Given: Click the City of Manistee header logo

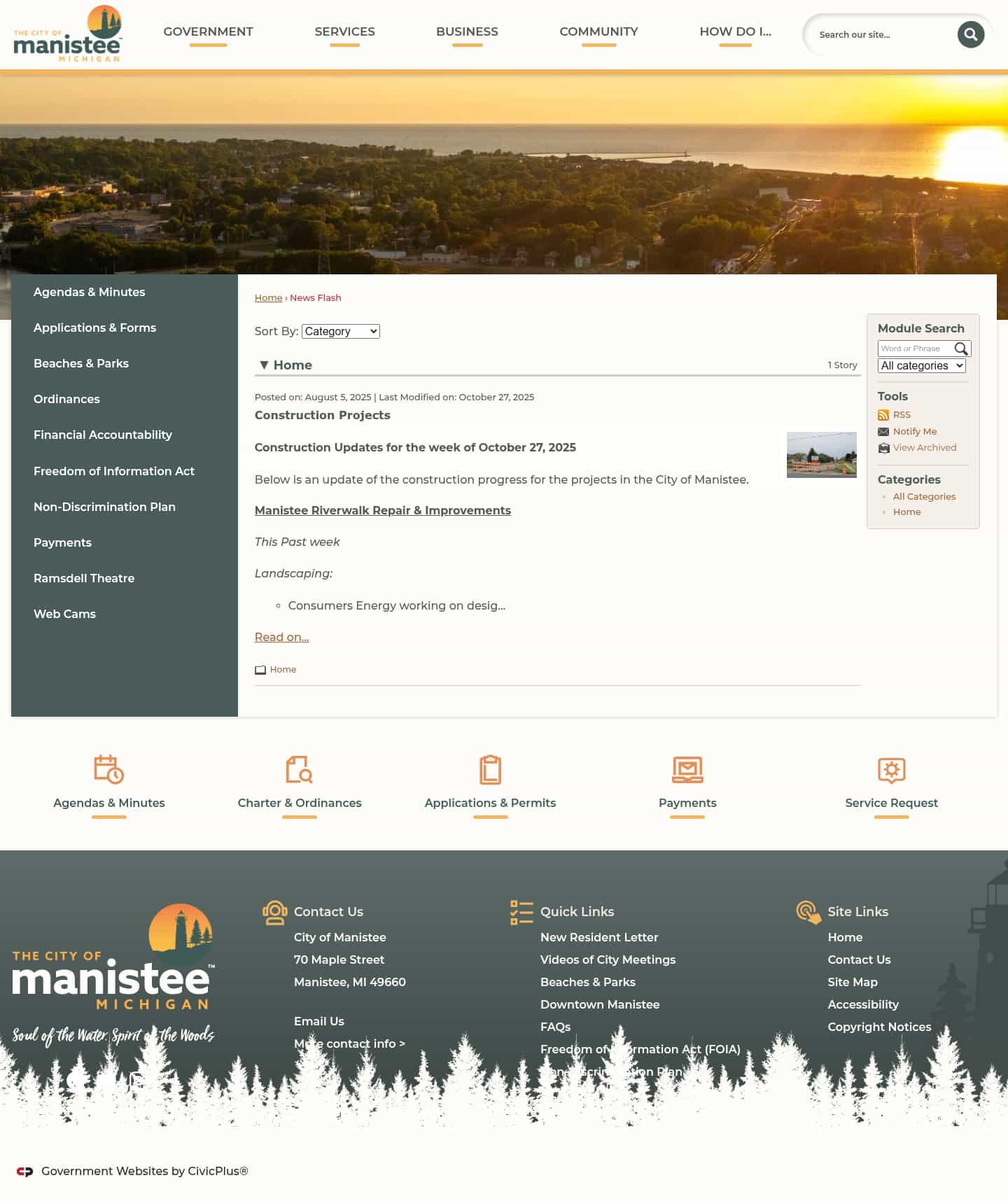Looking at the screenshot, I should click(x=68, y=34).
